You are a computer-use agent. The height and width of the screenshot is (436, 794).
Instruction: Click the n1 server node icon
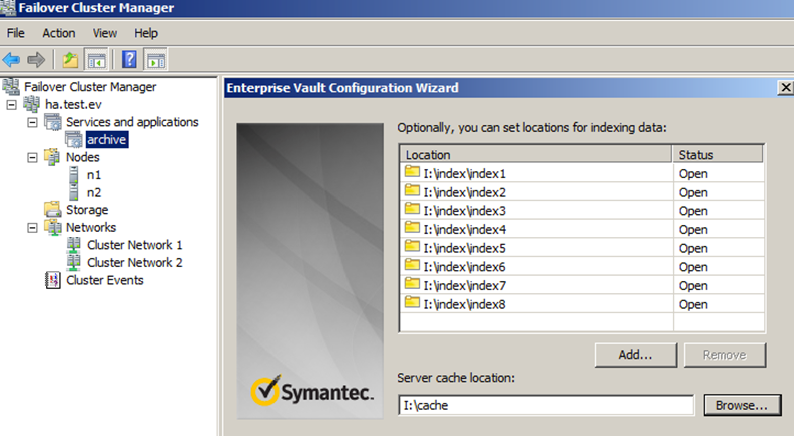74,175
